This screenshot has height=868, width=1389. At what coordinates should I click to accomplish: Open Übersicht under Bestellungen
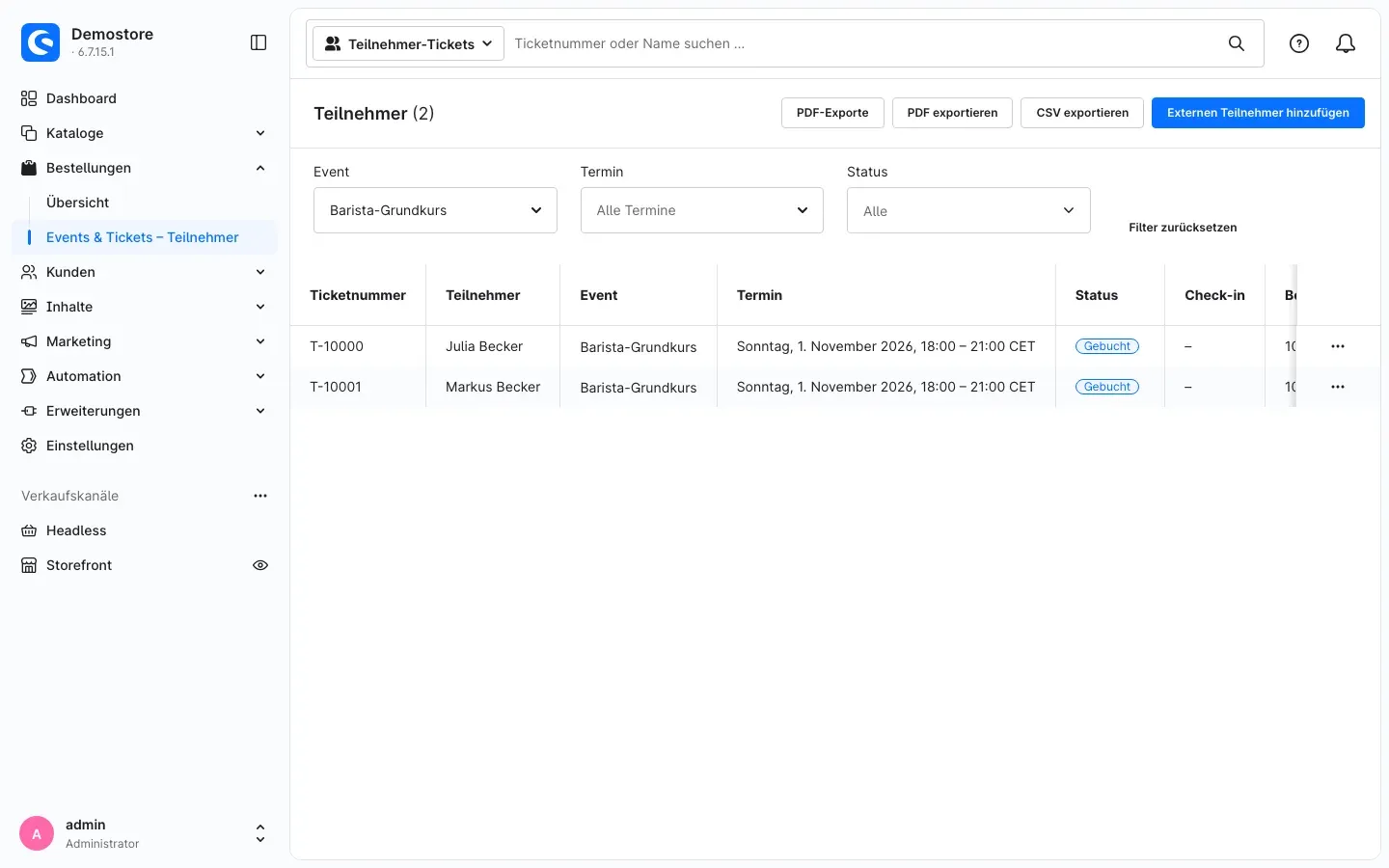pyautogui.click(x=77, y=203)
